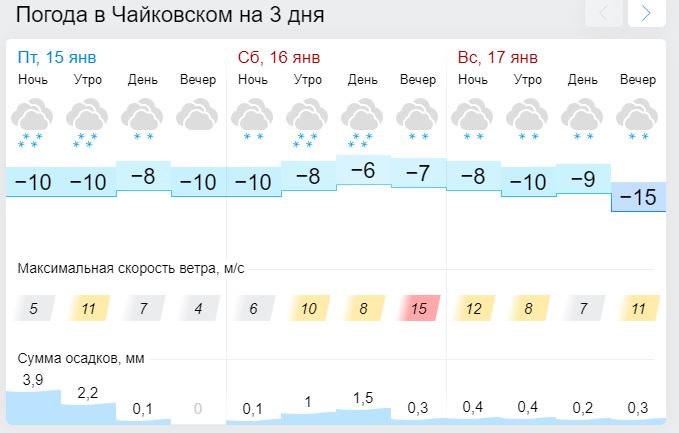Click Sunday evening snow cloud icon
Viewport: 679px width, 433px height.
coord(637,120)
